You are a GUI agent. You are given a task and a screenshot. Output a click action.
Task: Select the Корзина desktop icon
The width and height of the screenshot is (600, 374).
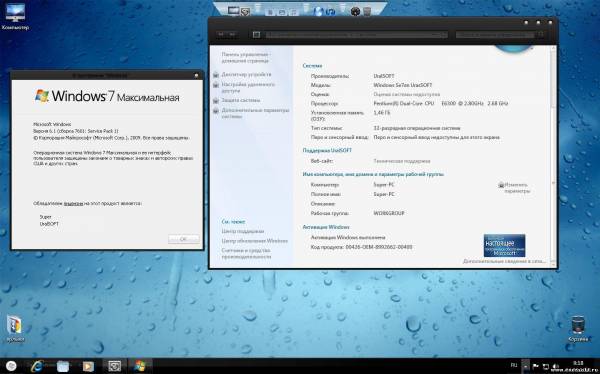point(578,329)
